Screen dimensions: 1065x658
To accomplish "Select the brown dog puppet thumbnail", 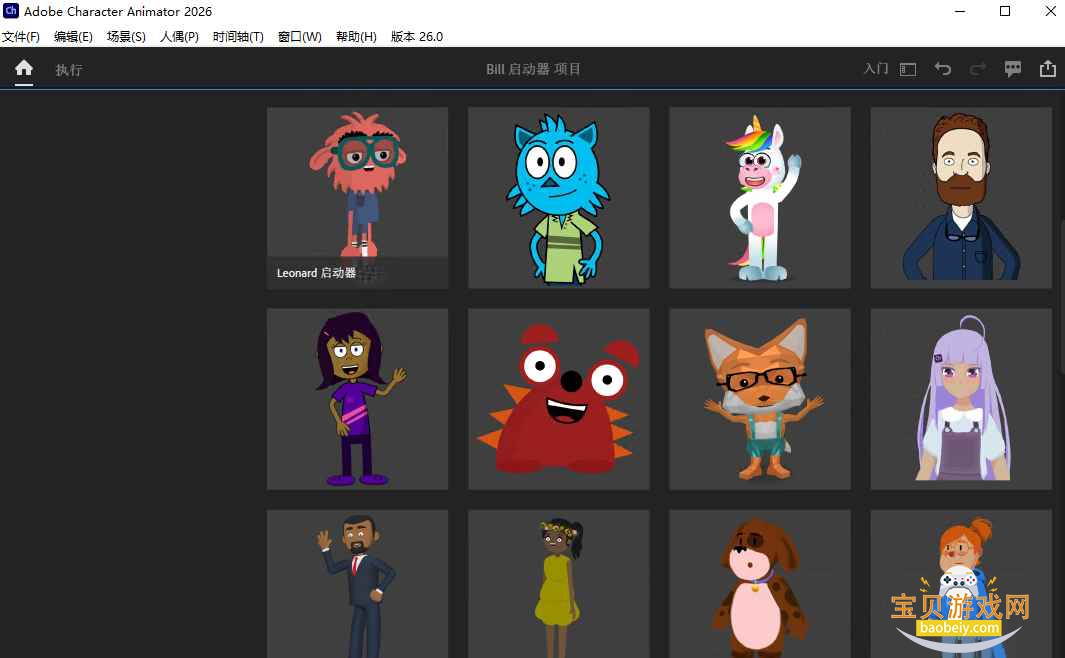I will (759, 584).
